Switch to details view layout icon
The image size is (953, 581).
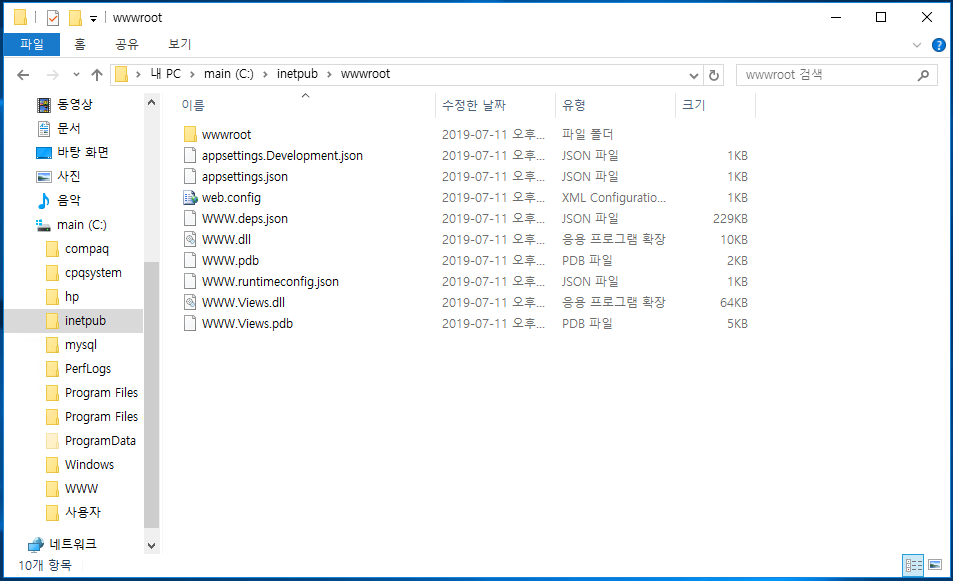(913, 565)
